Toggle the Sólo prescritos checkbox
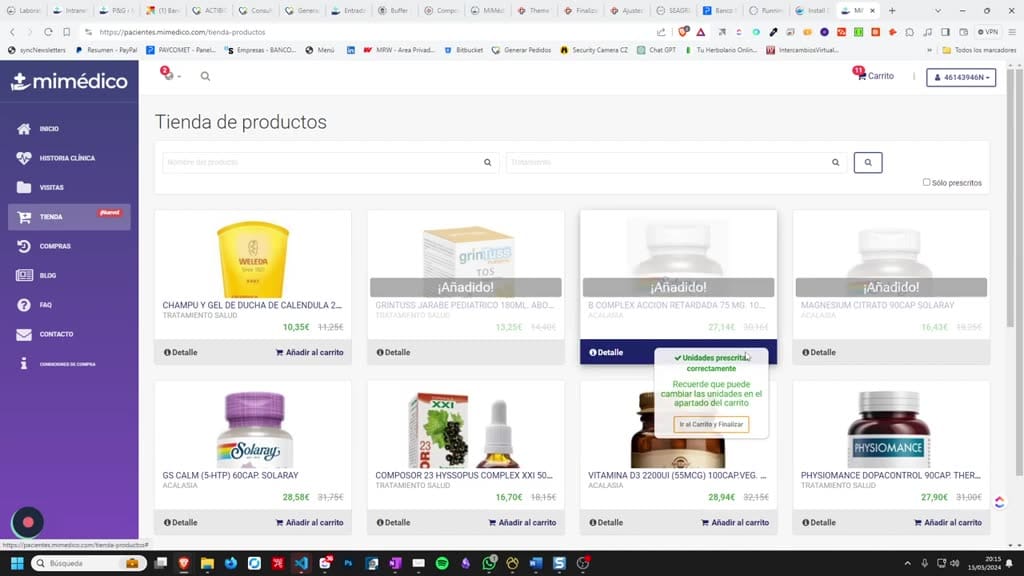Viewport: 1024px width, 576px height. pos(926,182)
